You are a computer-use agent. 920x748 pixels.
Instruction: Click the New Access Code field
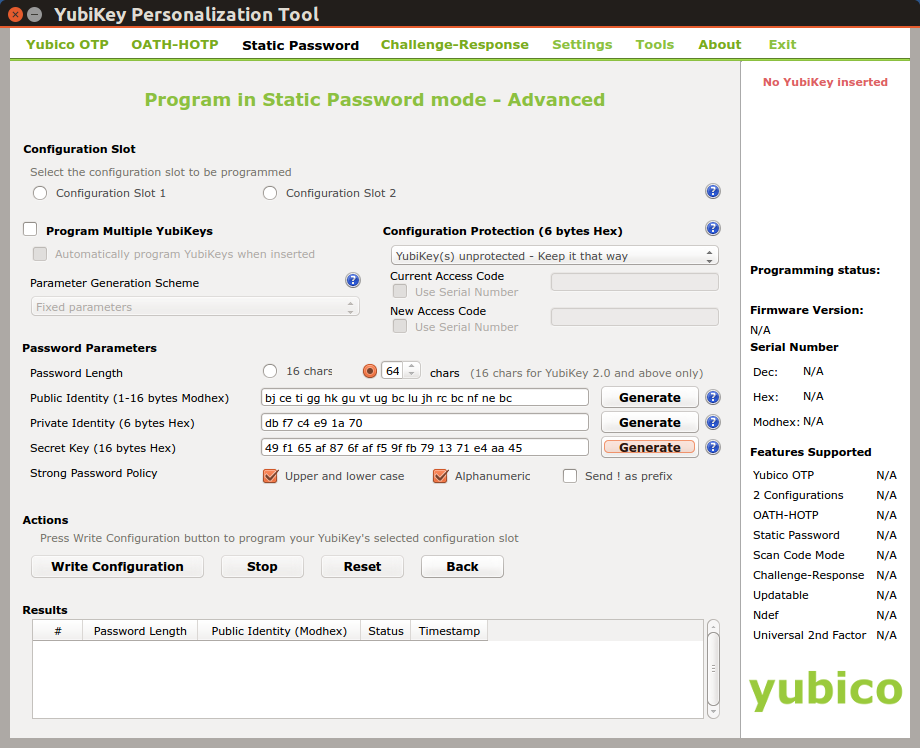tap(635, 317)
